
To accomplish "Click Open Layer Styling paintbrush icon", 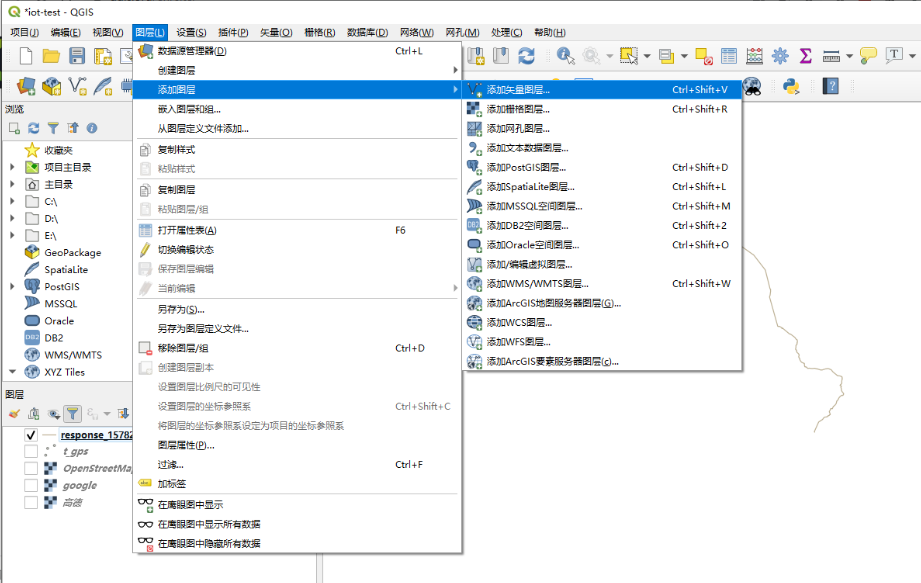I will [15, 414].
